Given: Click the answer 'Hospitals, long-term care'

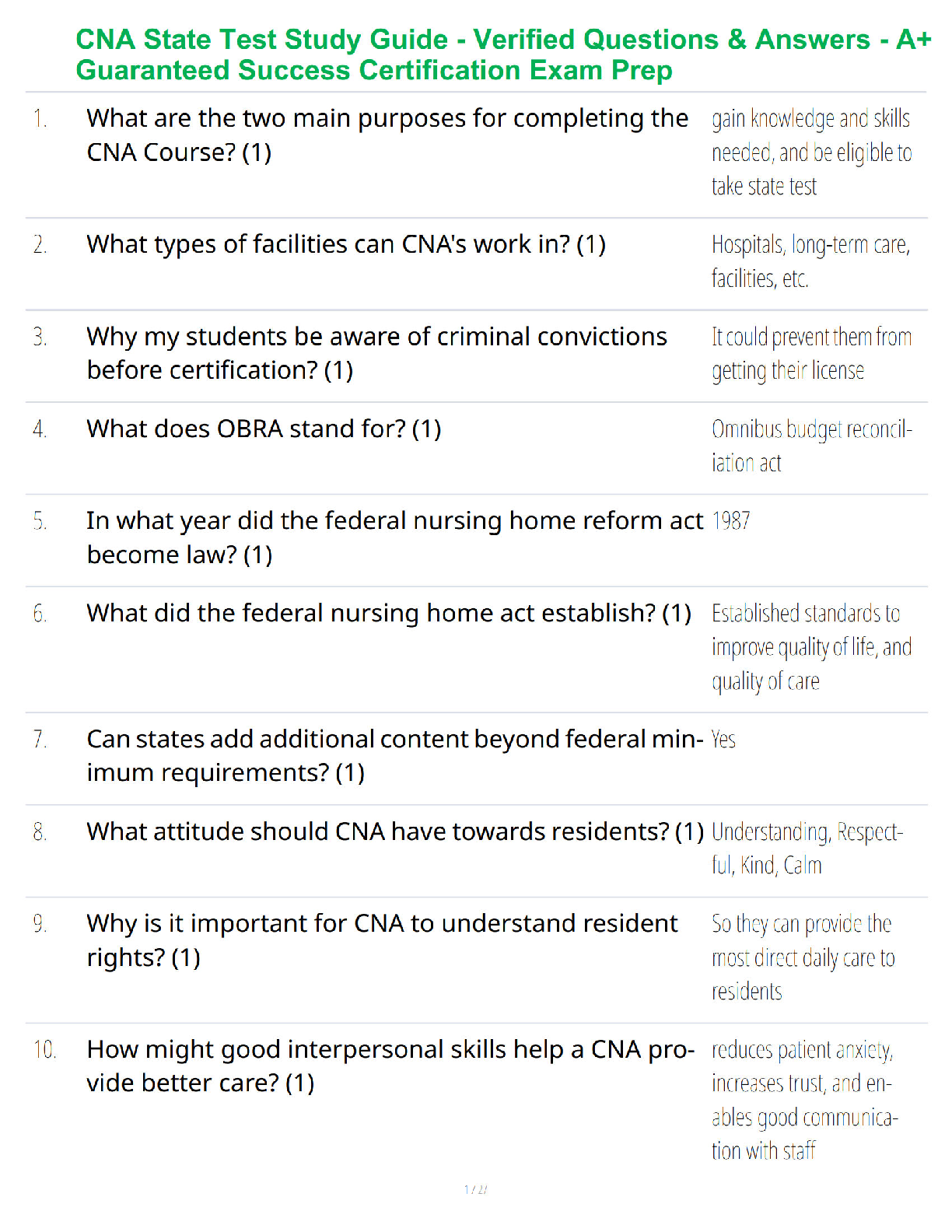Looking at the screenshot, I should [x=811, y=261].
